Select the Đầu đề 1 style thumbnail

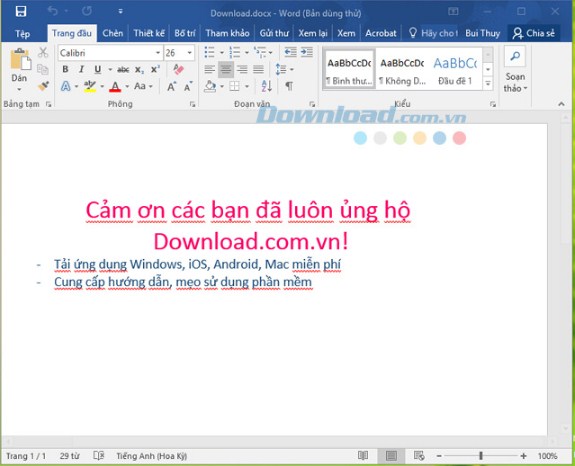point(455,70)
